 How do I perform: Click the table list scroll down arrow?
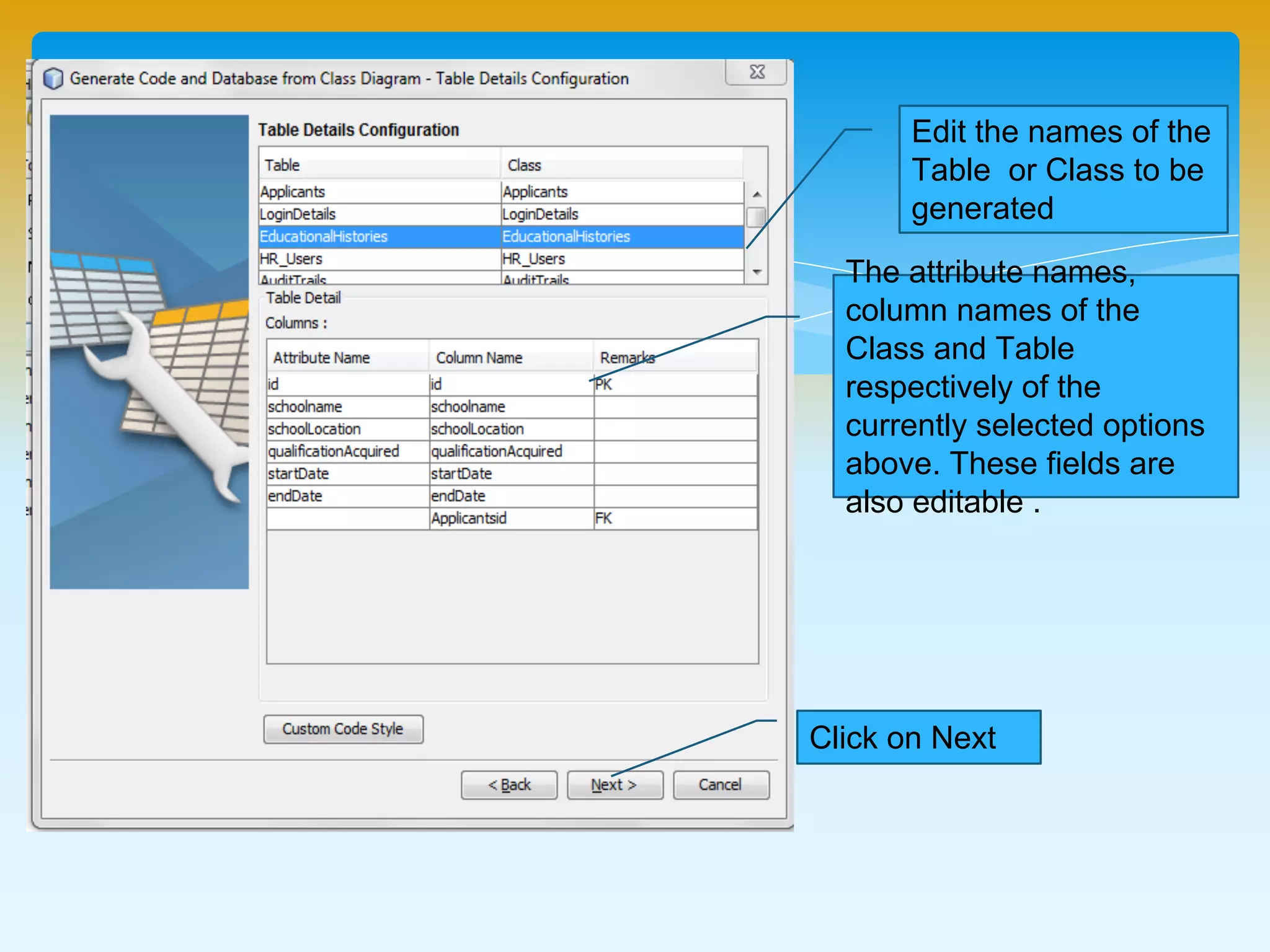pos(757,272)
